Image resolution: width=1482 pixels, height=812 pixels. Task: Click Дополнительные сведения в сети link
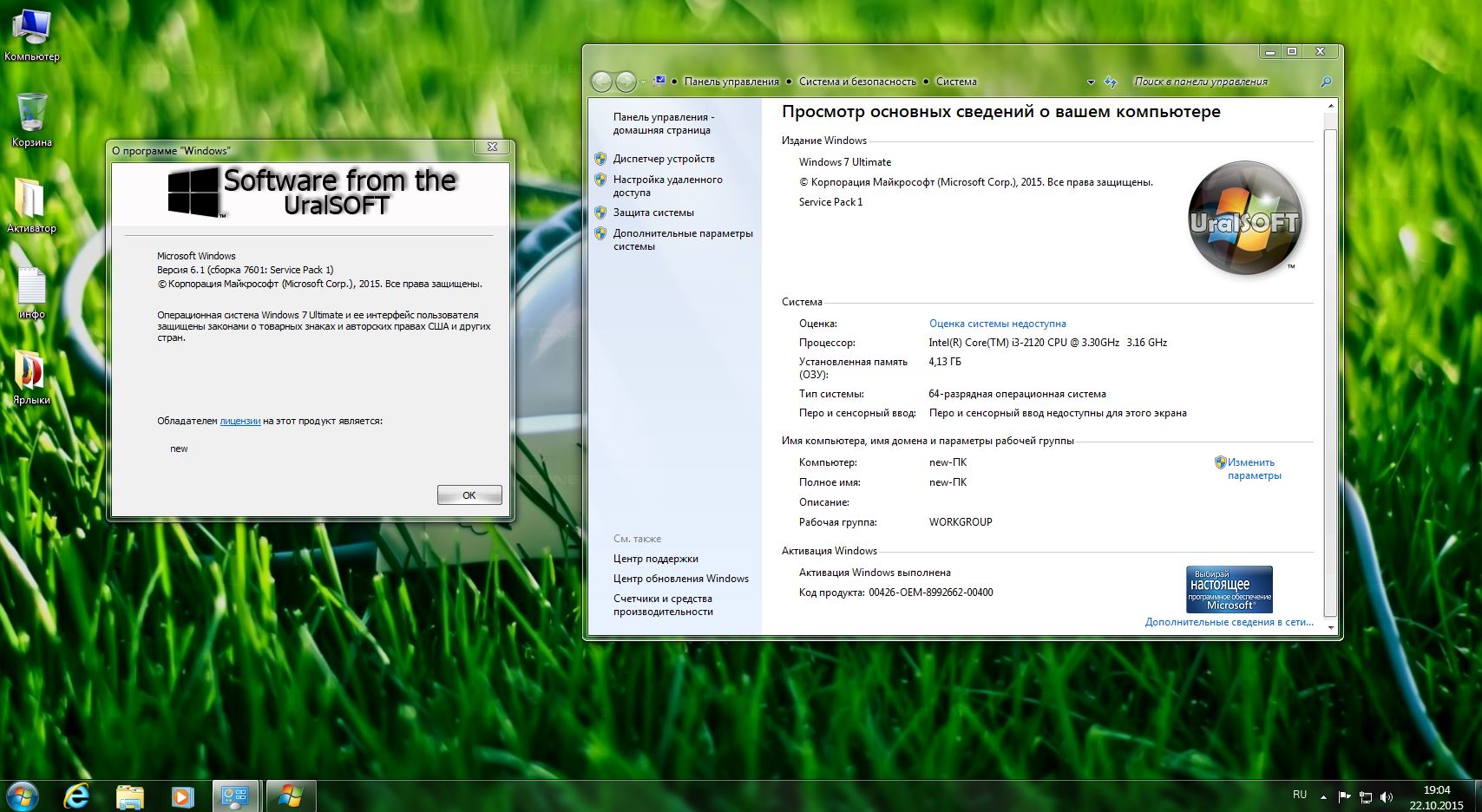pos(1229,622)
